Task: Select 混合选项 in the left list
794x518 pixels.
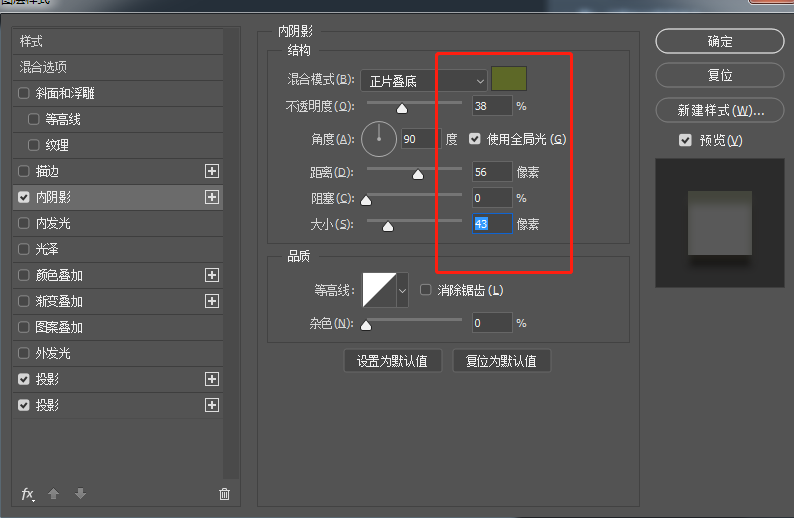Action: tap(117, 67)
